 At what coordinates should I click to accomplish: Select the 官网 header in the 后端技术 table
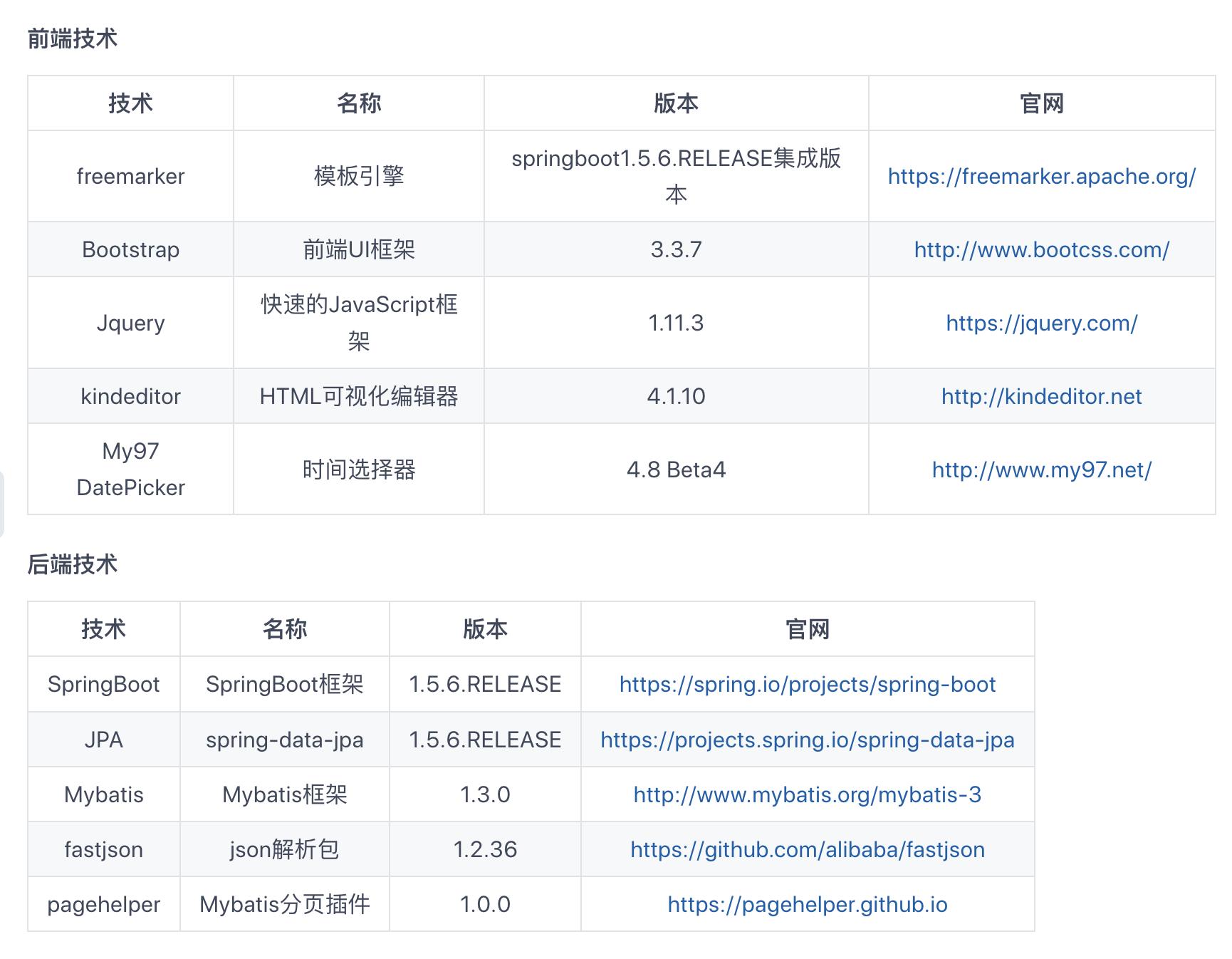[808, 629]
